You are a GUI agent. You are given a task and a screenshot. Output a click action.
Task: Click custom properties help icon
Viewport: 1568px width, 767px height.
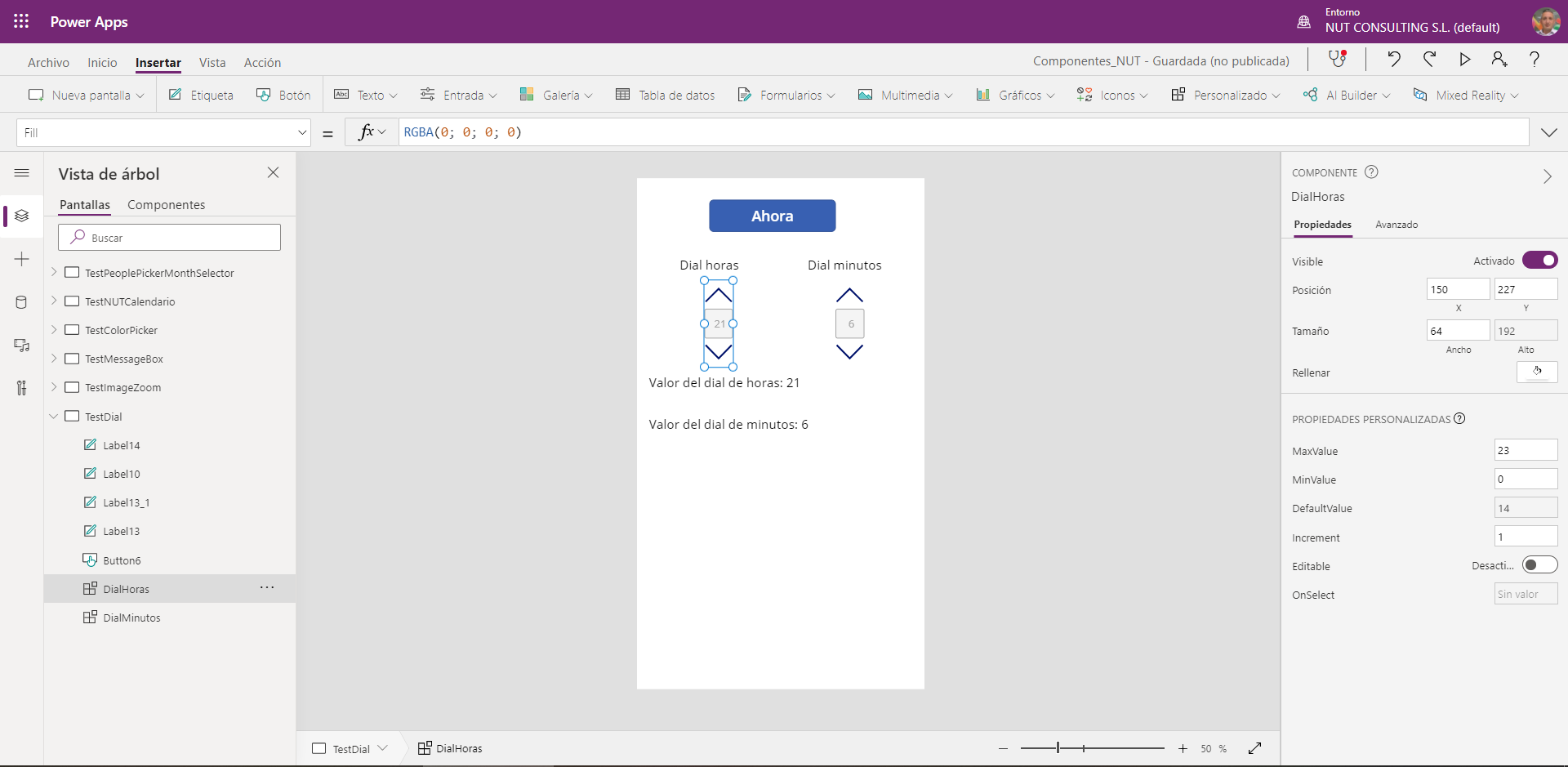[1459, 419]
